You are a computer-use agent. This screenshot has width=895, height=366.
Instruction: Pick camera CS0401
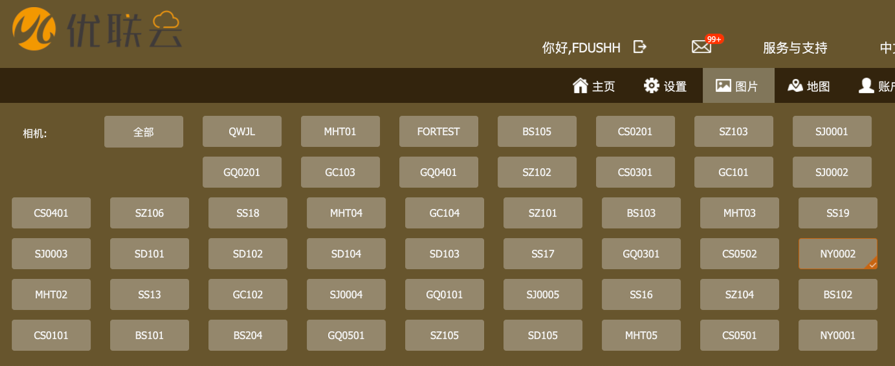tap(51, 213)
